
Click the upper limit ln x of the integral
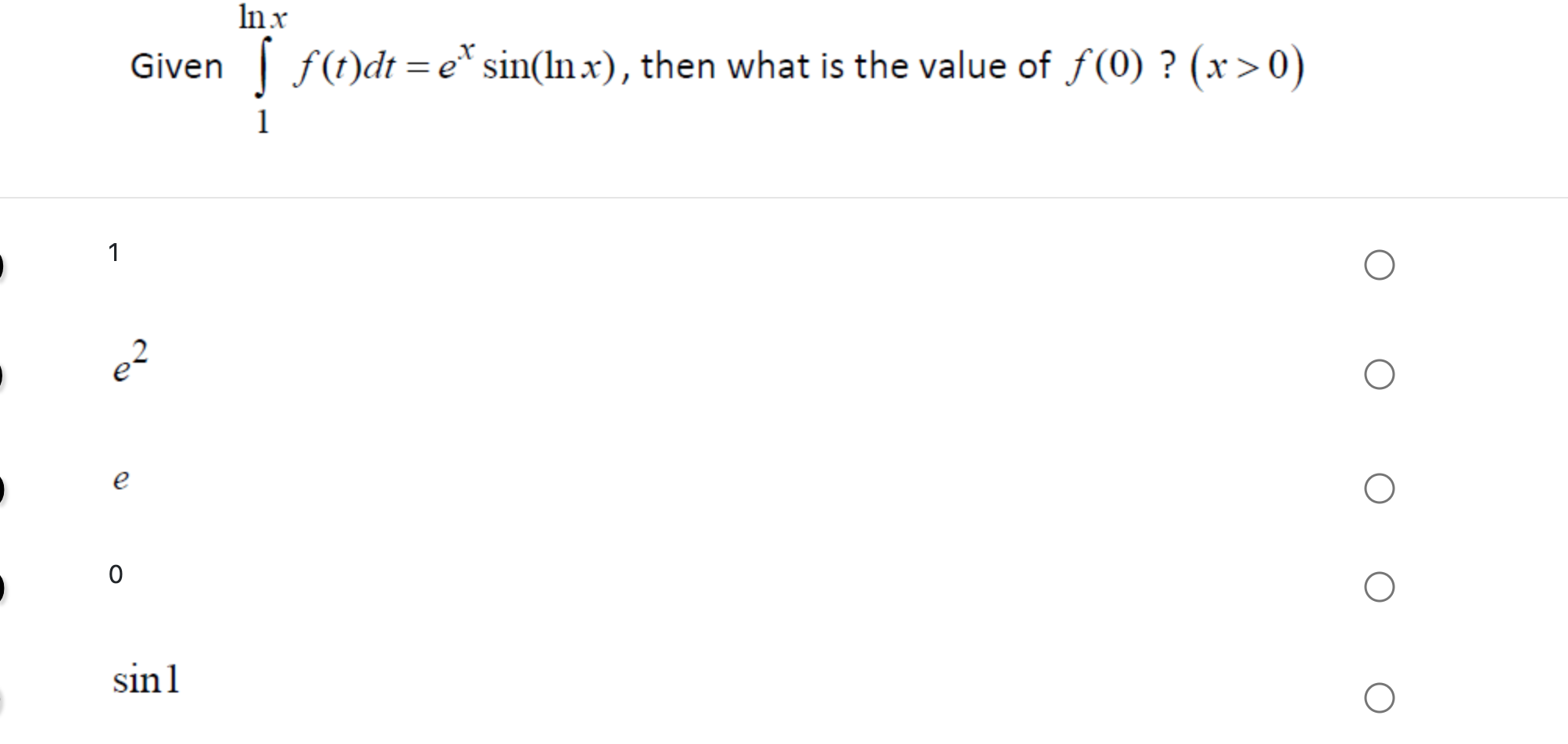coord(263,17)
